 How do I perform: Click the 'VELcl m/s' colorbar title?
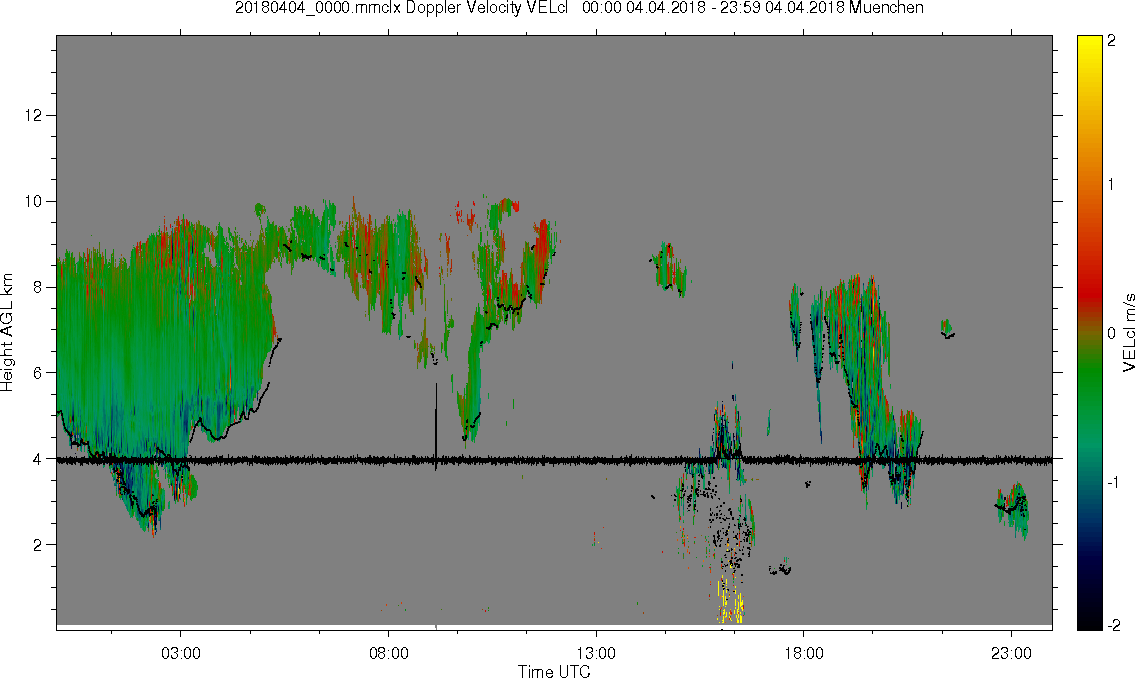[1128, 333]
